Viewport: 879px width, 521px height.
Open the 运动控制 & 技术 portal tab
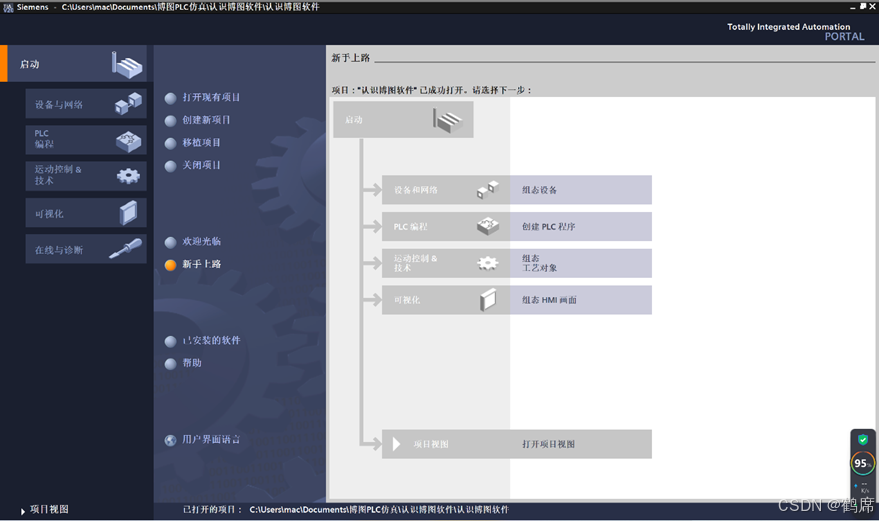point(86,176)
